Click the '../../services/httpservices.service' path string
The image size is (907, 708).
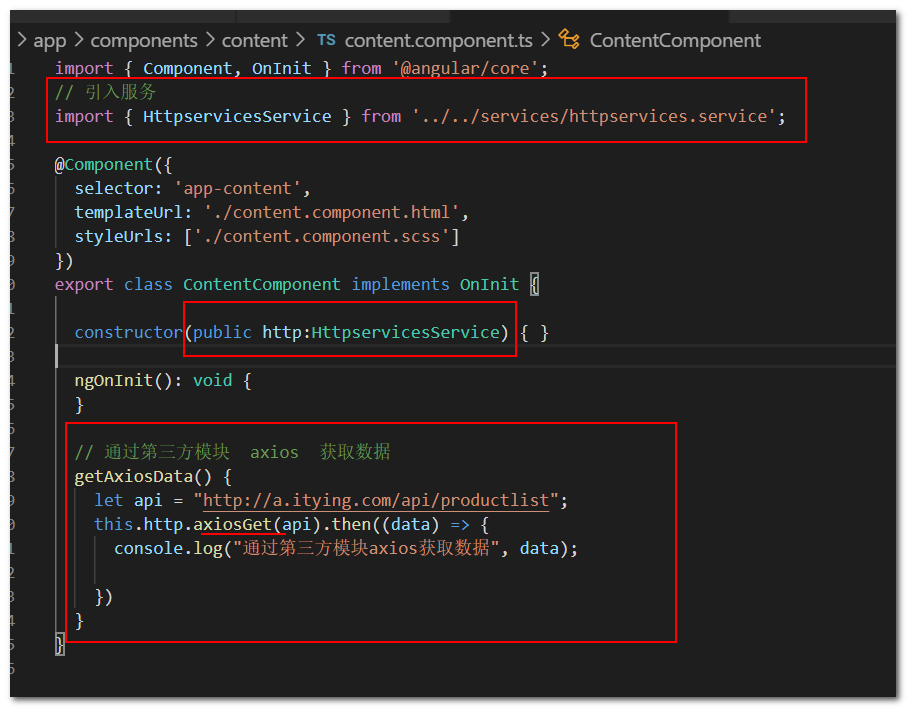click(x=594, y=117)
